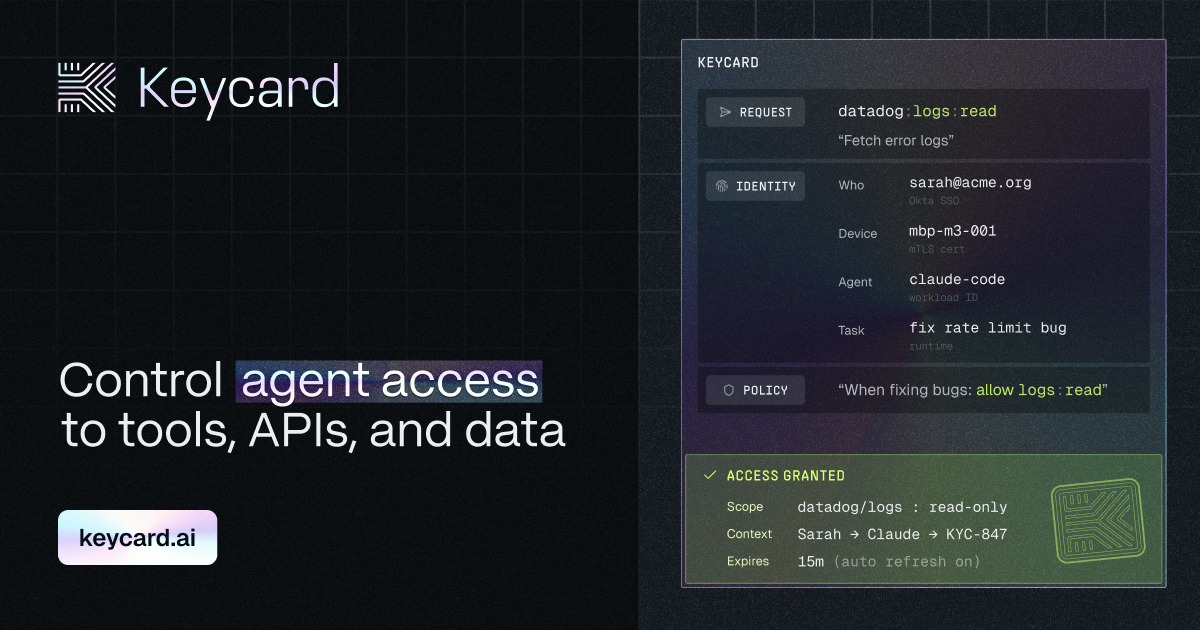Click the sarah@acme.org identity value
The height and width of the screenshot is (630, 1200).
pos(970,183)
